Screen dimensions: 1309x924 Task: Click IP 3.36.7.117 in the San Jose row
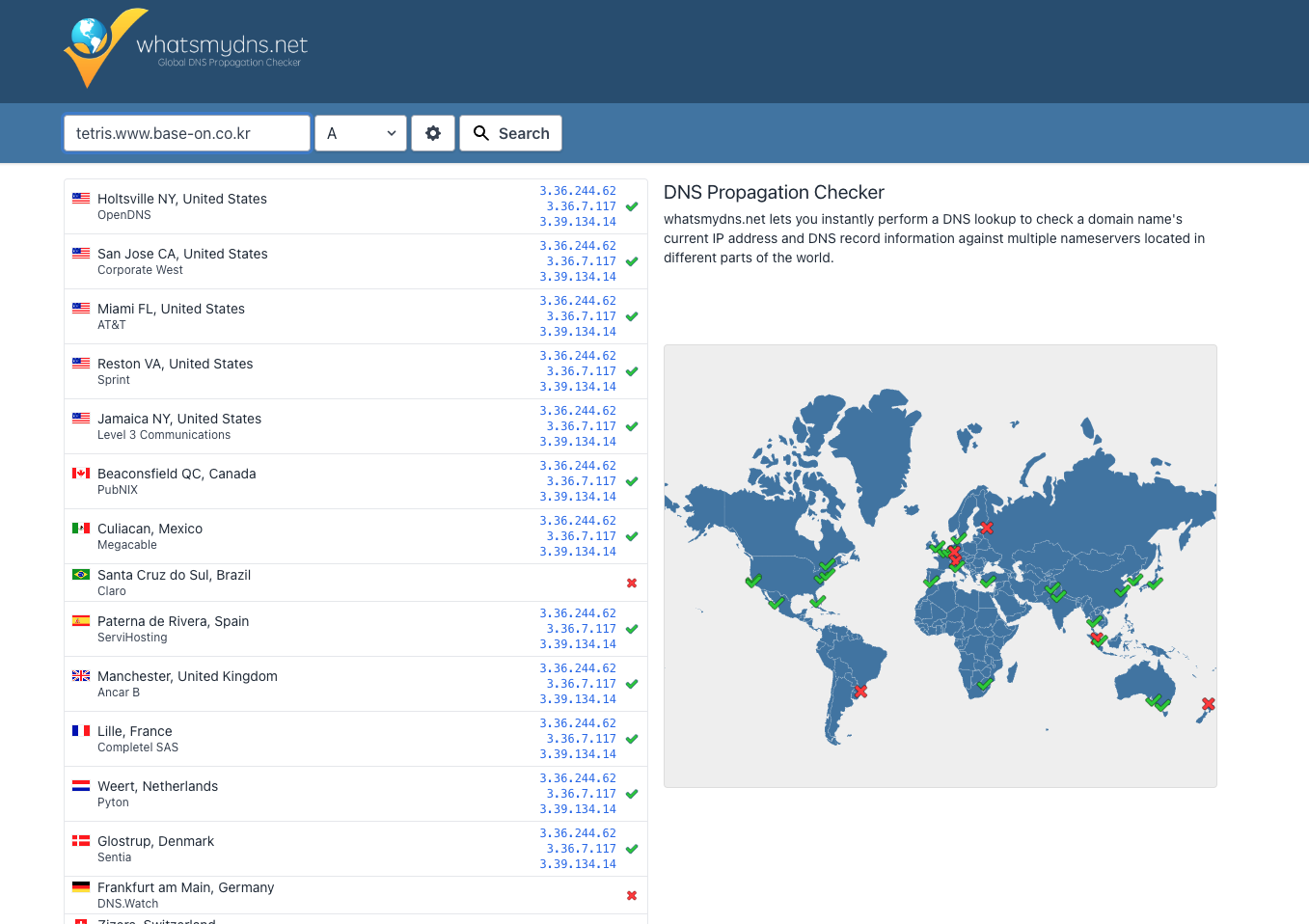[582, 261]
